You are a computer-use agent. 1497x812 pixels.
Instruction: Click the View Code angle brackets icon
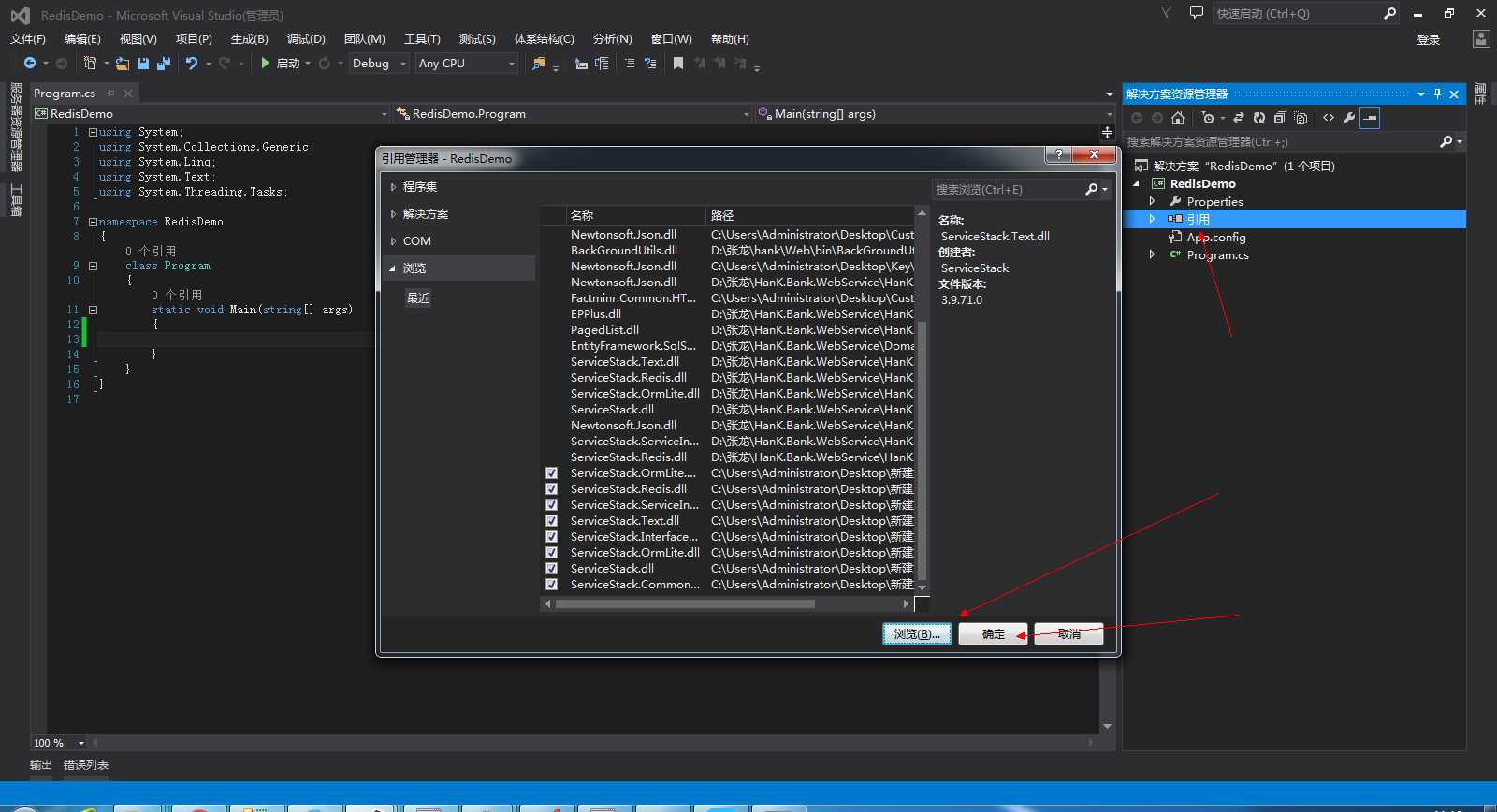point(1329,118)
